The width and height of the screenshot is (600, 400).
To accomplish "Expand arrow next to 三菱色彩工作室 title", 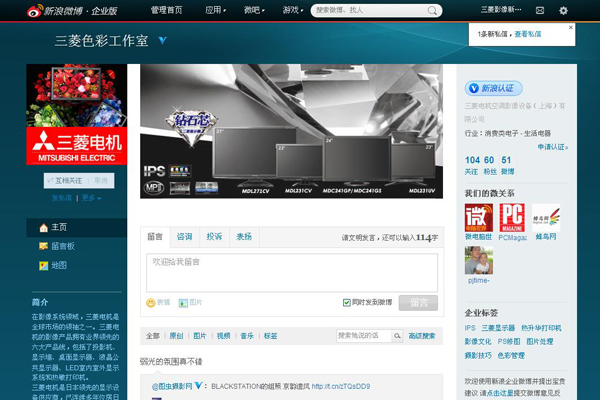I will pyautogui.click(x=163, y=41).
